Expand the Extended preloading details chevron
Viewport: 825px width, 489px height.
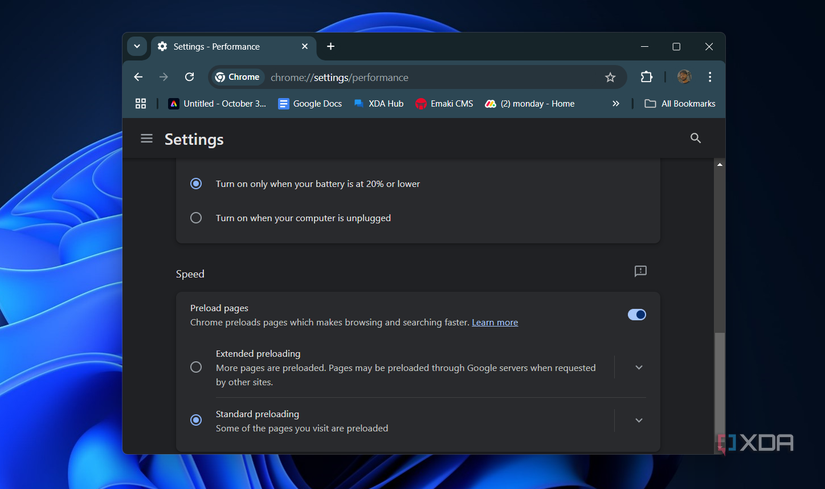[639, 367]
